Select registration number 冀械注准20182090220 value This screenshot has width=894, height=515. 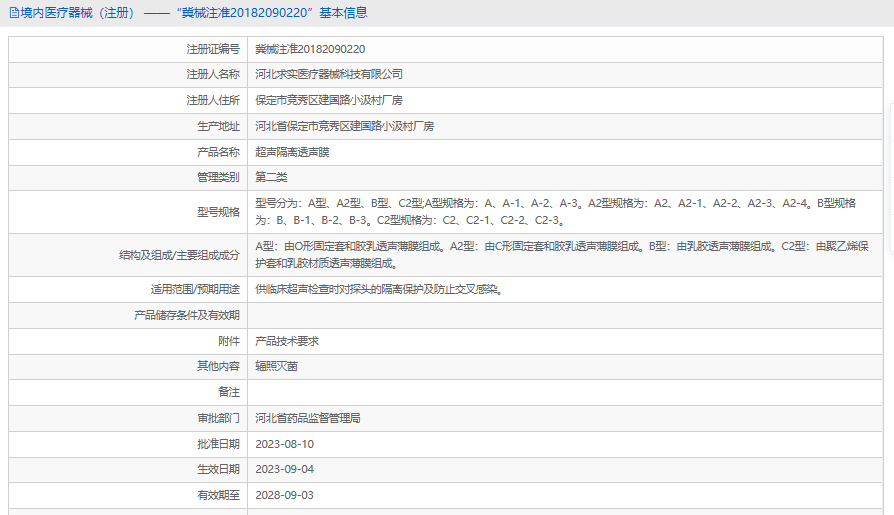click(310, 49)
